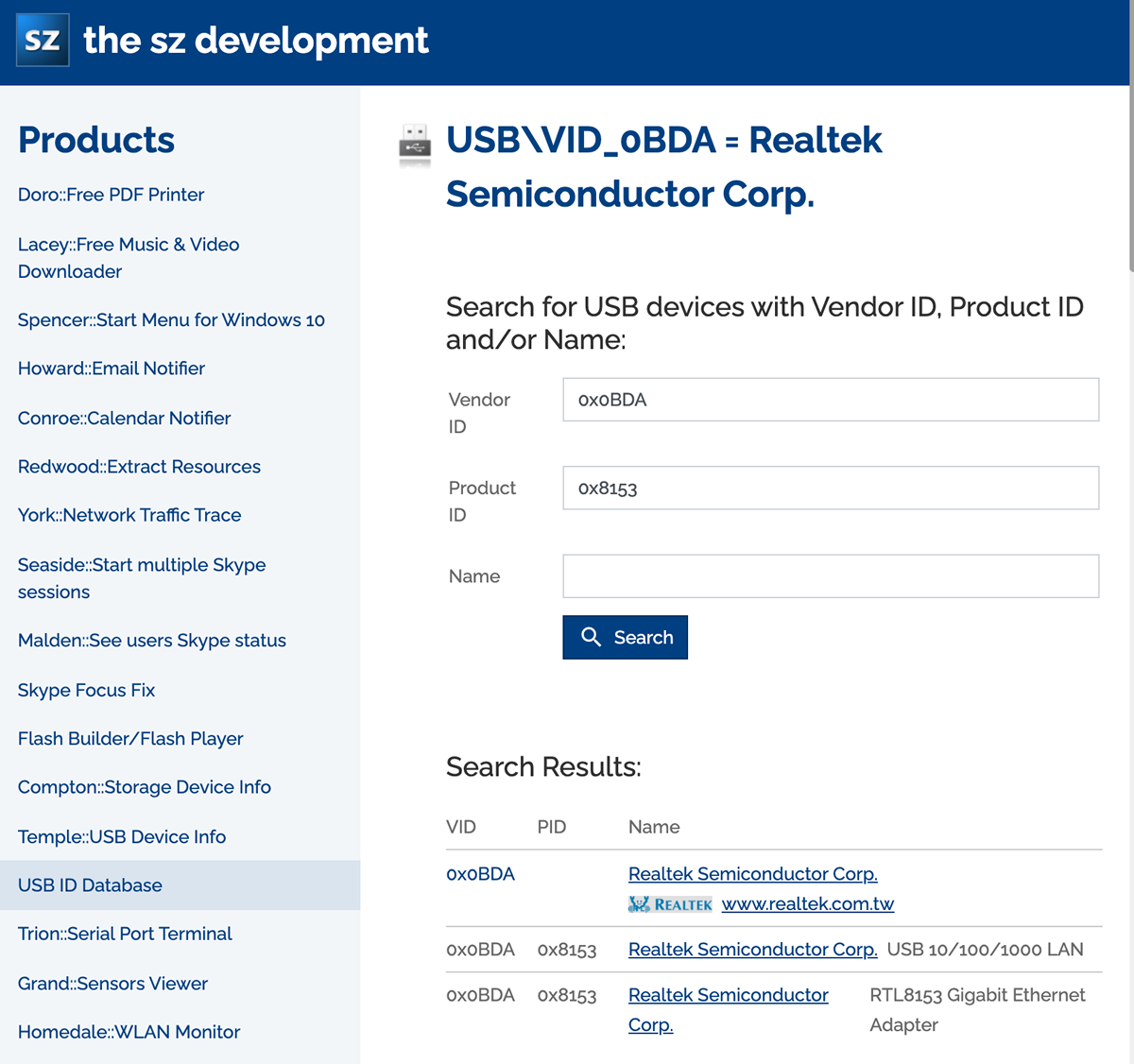
Task: Open Lacey::Free Music & Video Downloader
Action: pos(129,258)
